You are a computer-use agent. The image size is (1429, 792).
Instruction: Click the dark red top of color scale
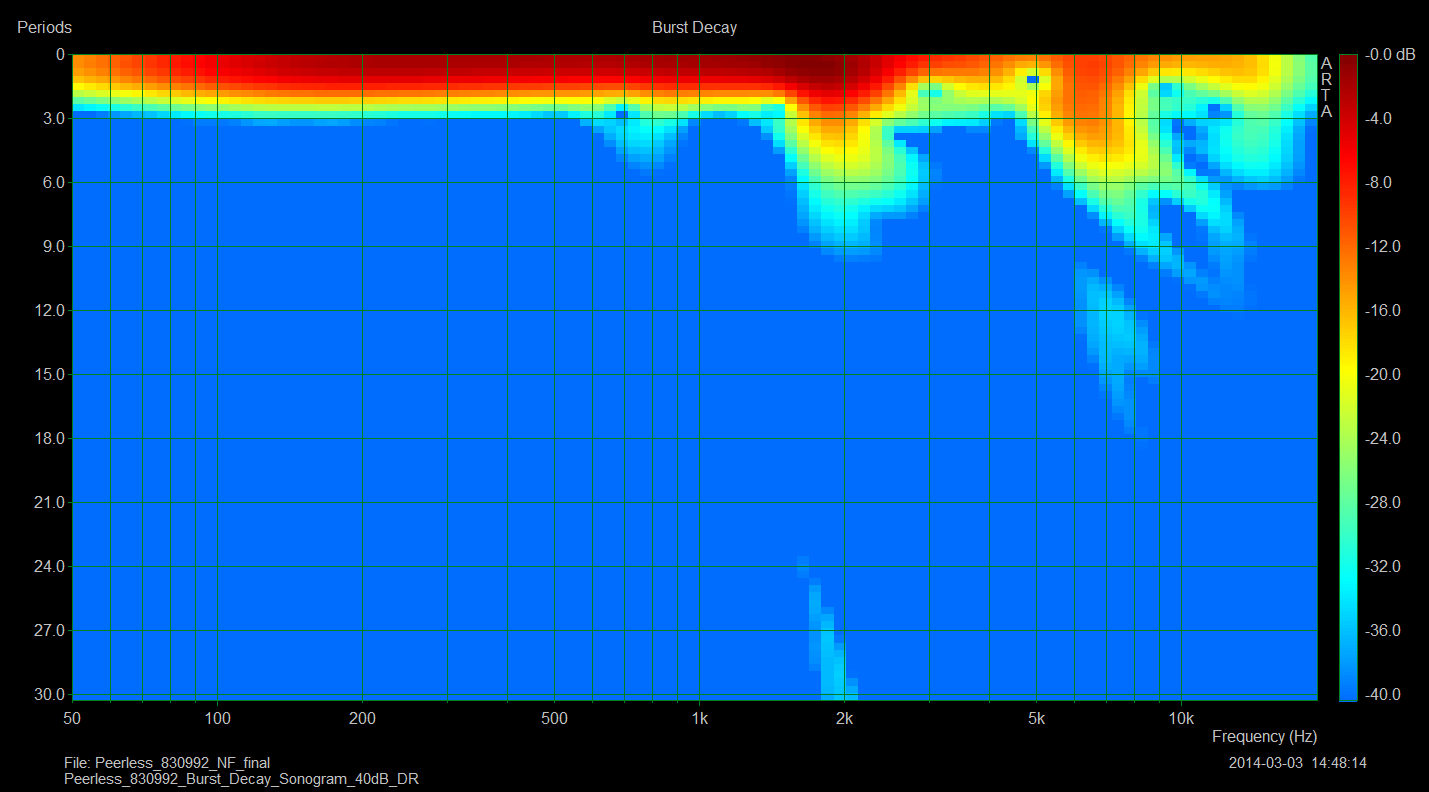pyautogui.click(x=1348, y=62)
